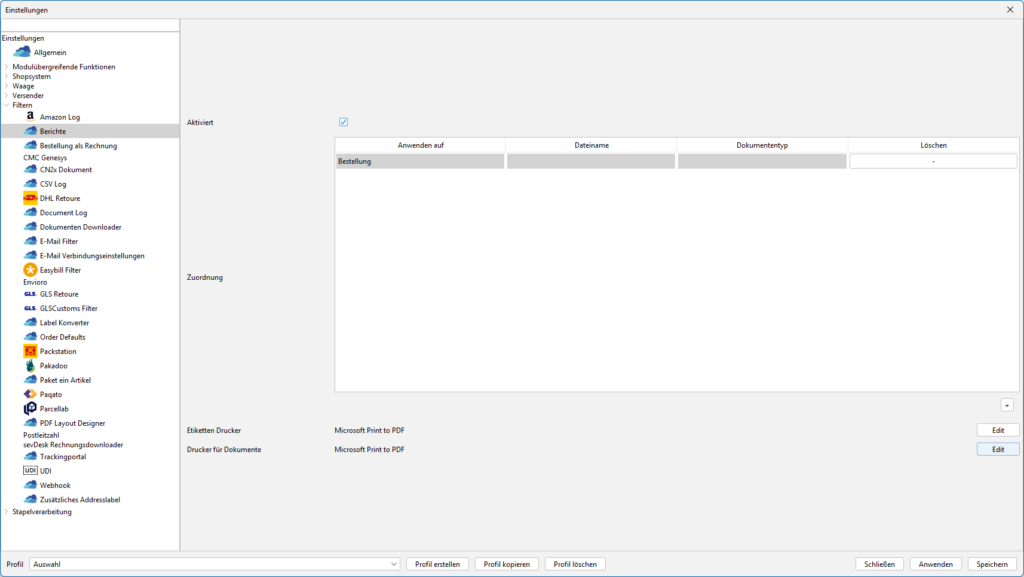Expand the Versender tree node

6,95
